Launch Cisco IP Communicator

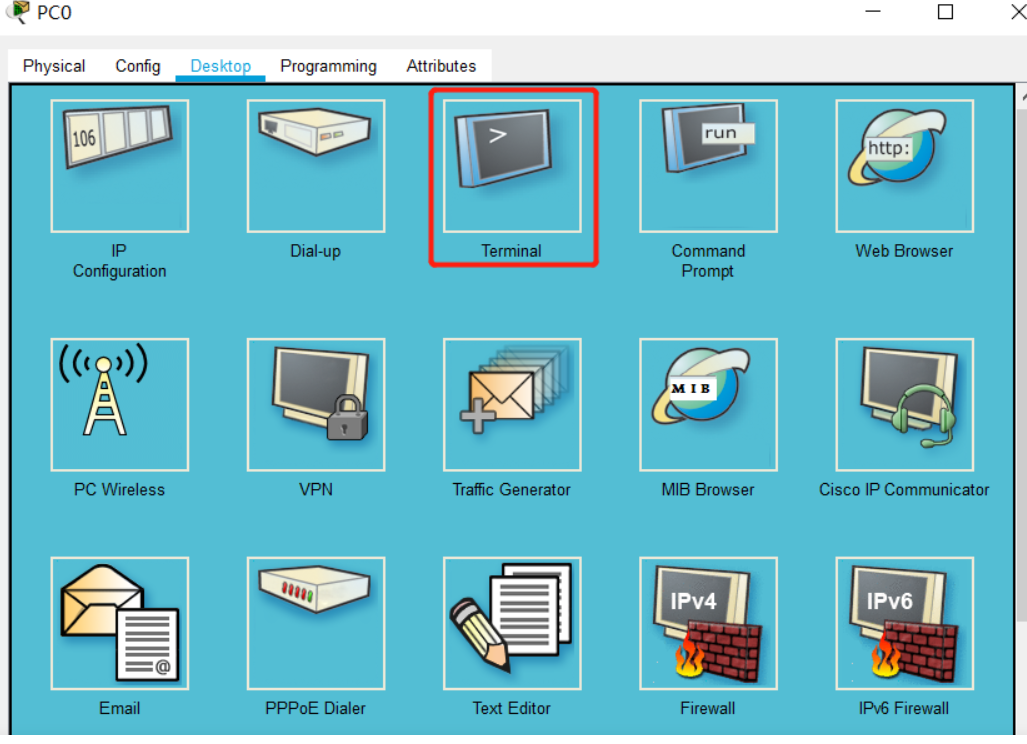click(x=905, y=405)
